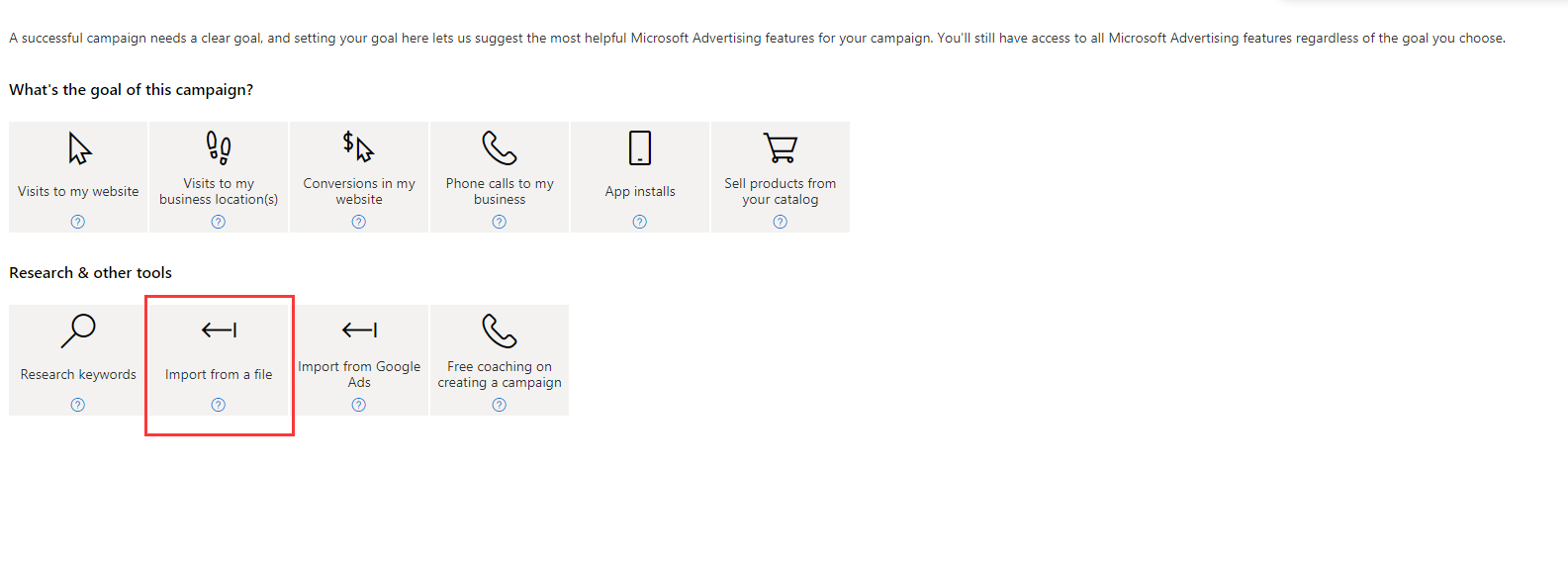The height and width of the screenshot is (568, 1568).
Task: Click help icon under Research keywords
Action: [78, 405]
